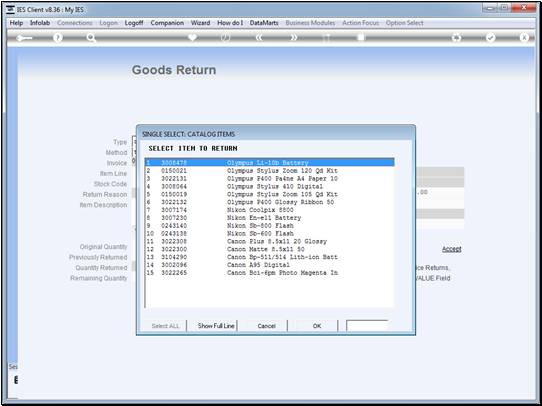
Task: Open the Option Select menu
Action: click(x=404, y=23)
